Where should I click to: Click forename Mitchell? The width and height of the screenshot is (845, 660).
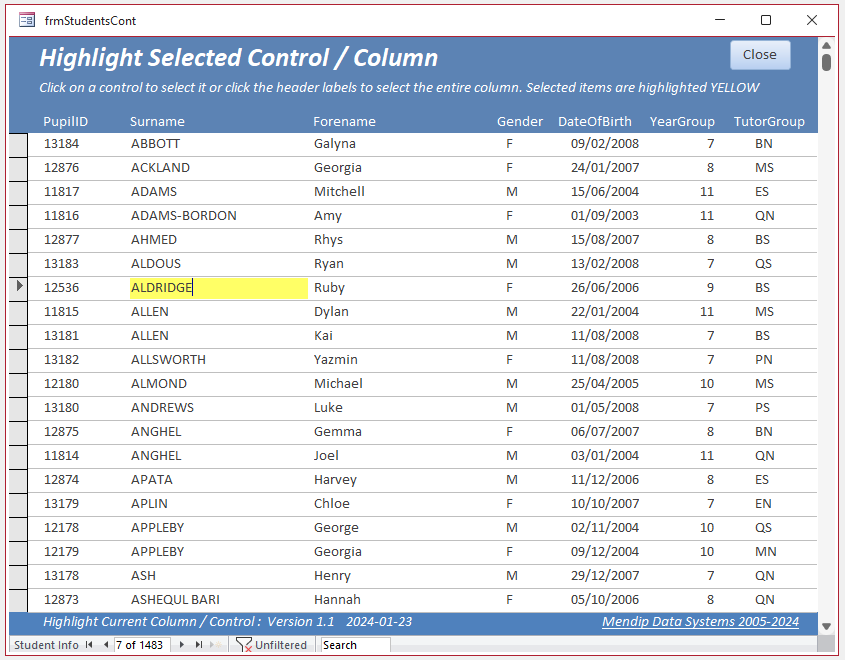[340, 192]
